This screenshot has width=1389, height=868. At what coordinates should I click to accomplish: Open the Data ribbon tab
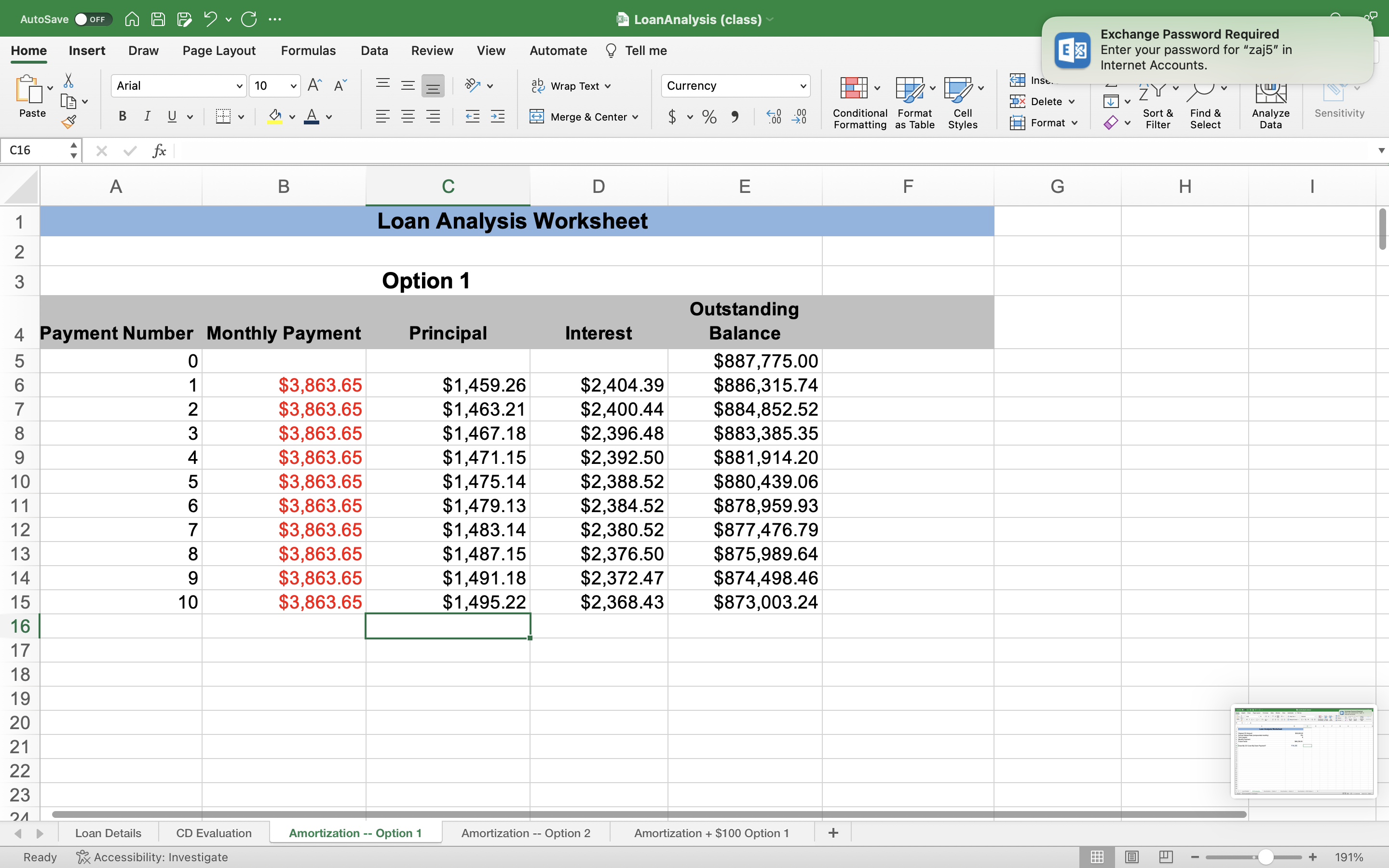[x=374, y=51]
